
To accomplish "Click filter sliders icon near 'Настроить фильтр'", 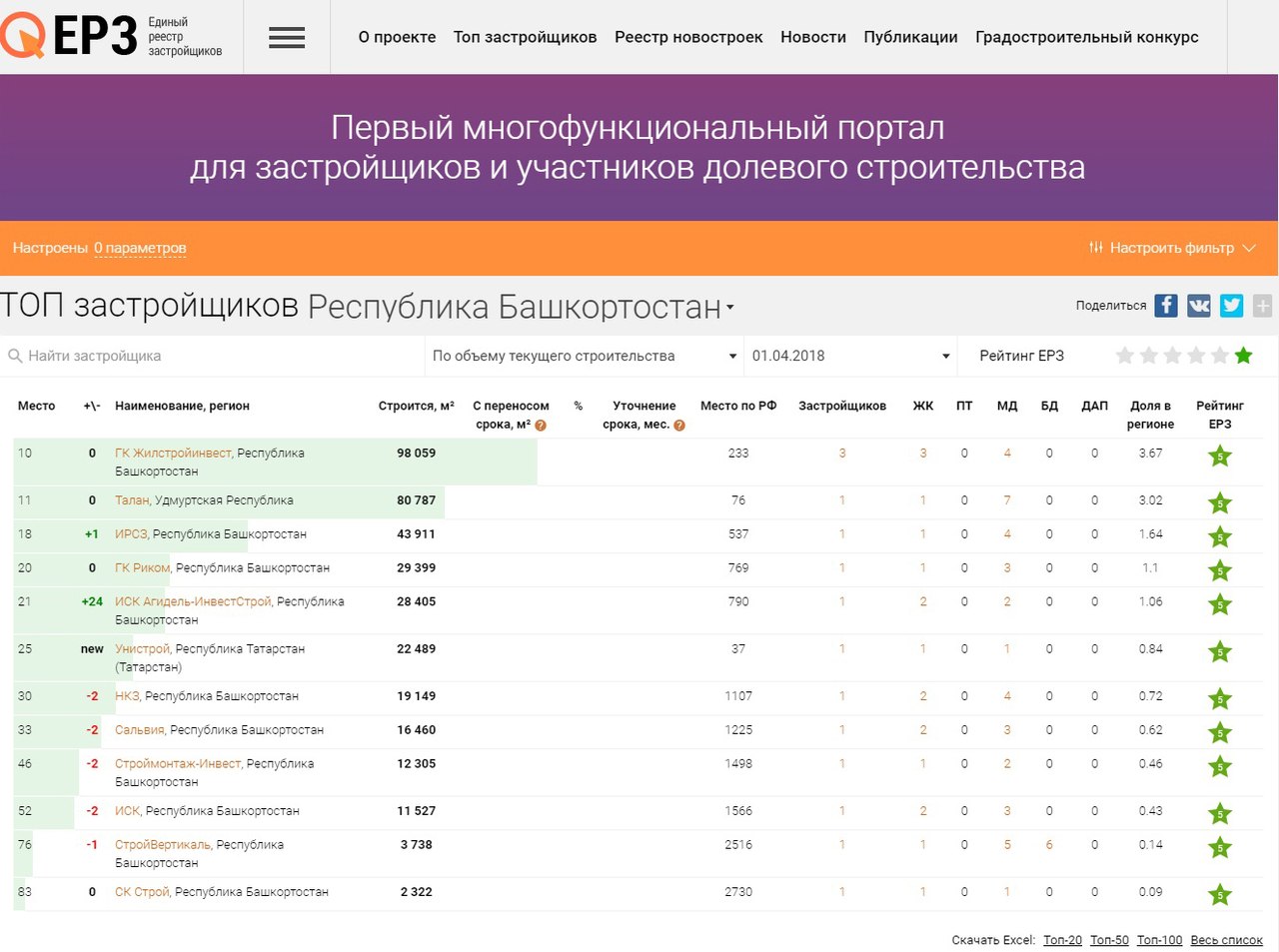I will 1096,248.
